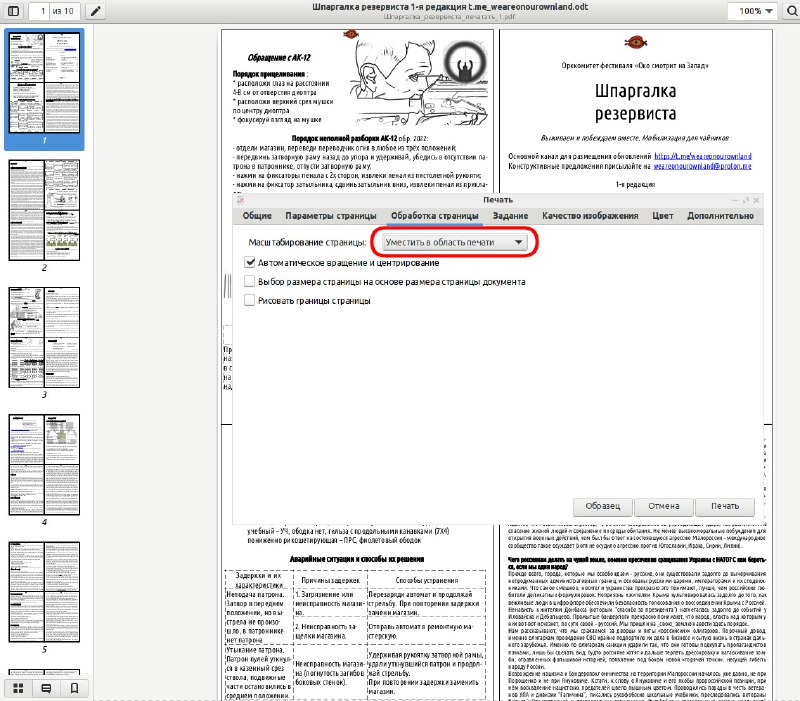Select page 4 thumbnail in sidebar
Screen dimensions: 800x701
(44, 465)
